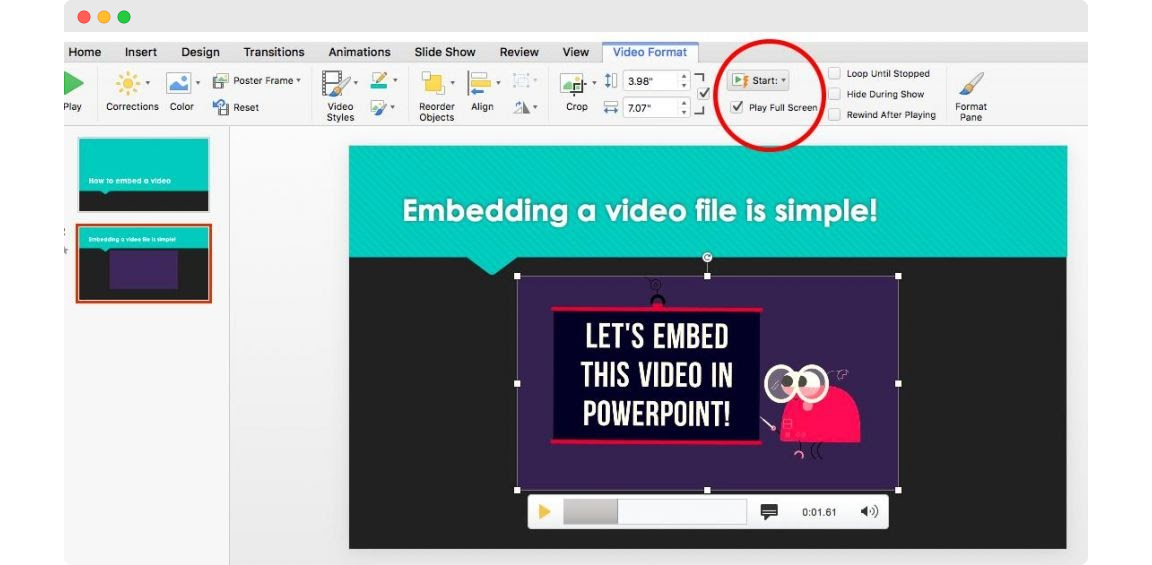Open the Format Pane
1152x565 pixels.
[970, 86]
